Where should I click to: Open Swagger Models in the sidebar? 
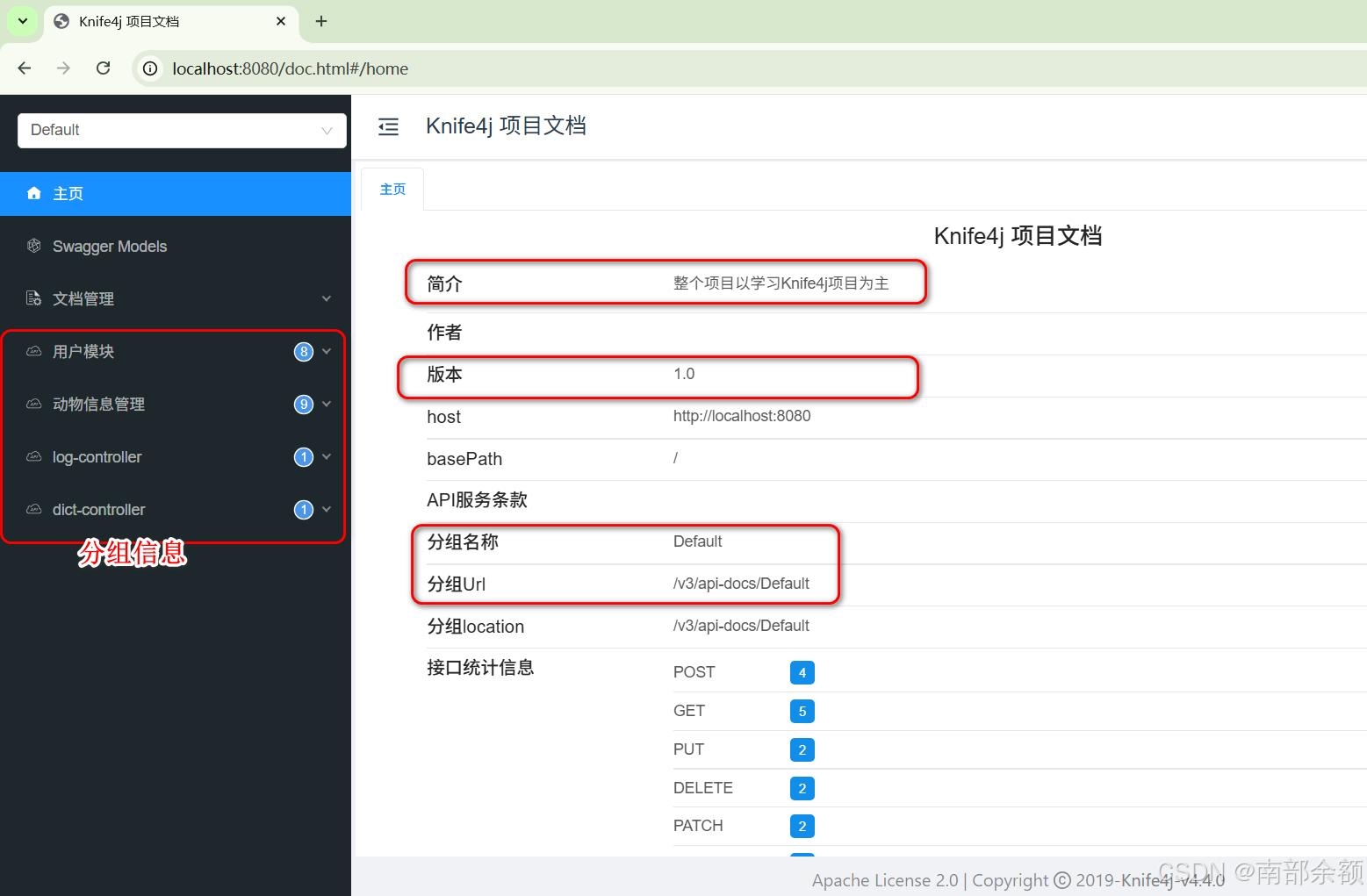(176, 247)
